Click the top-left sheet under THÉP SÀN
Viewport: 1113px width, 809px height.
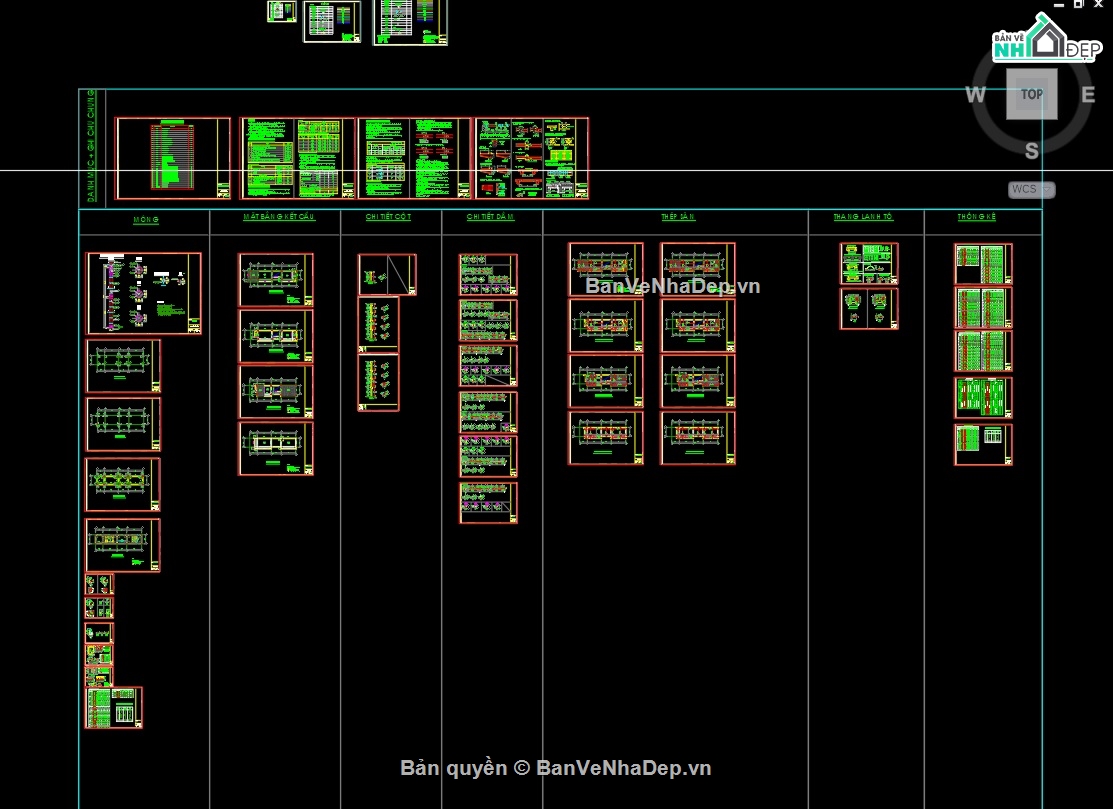605,269
